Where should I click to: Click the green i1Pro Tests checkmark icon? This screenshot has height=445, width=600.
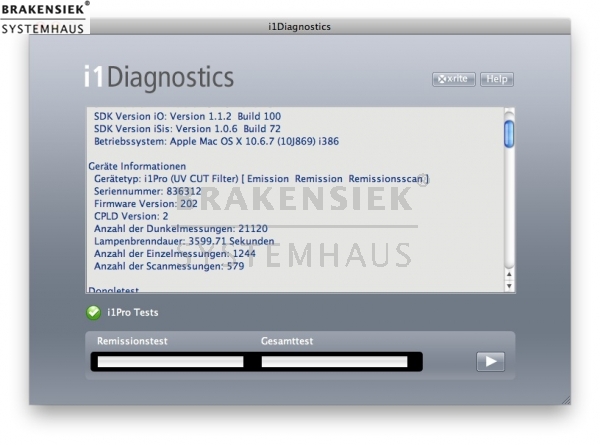coord(93,313)
